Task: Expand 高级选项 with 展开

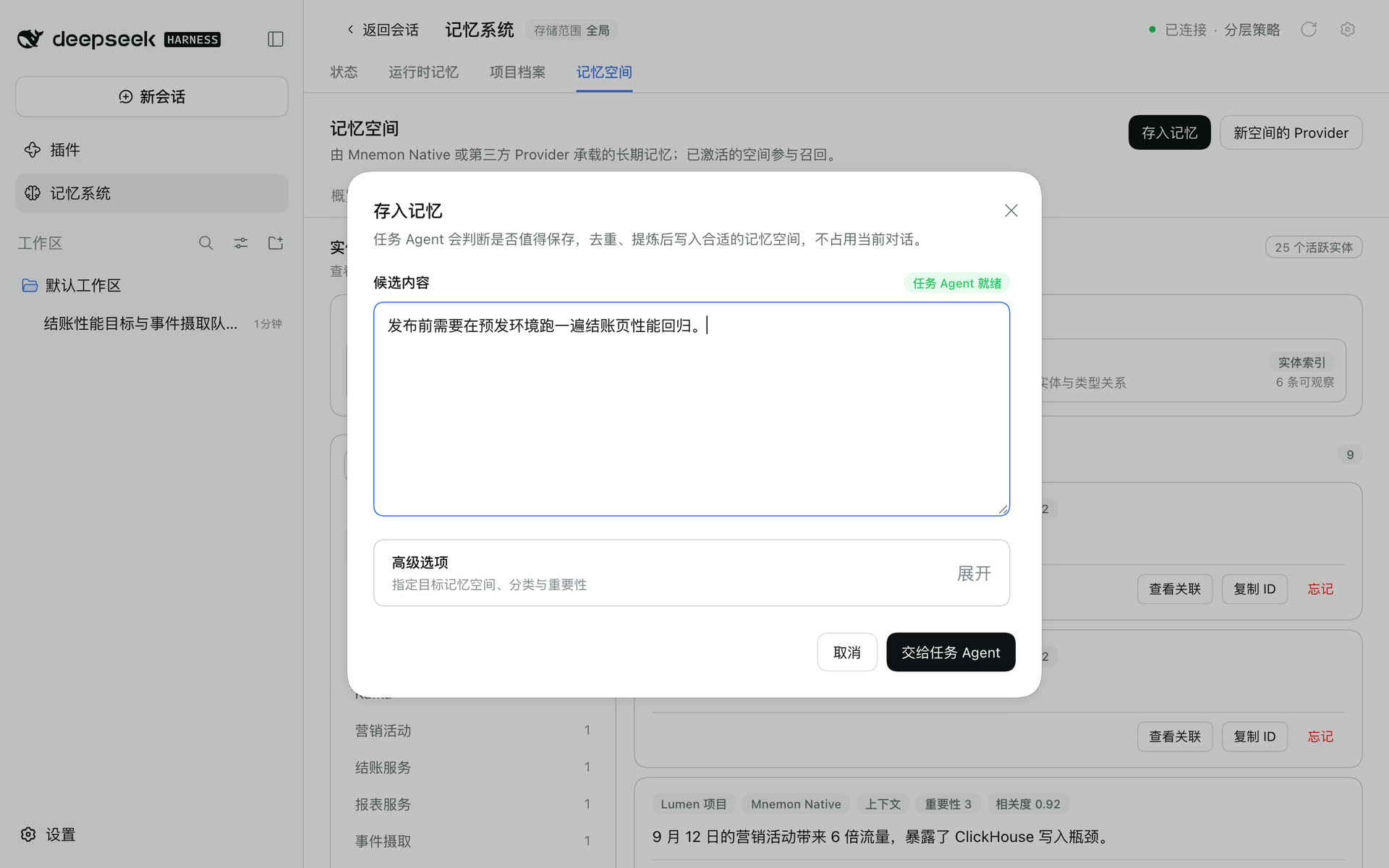Action: 974,574
